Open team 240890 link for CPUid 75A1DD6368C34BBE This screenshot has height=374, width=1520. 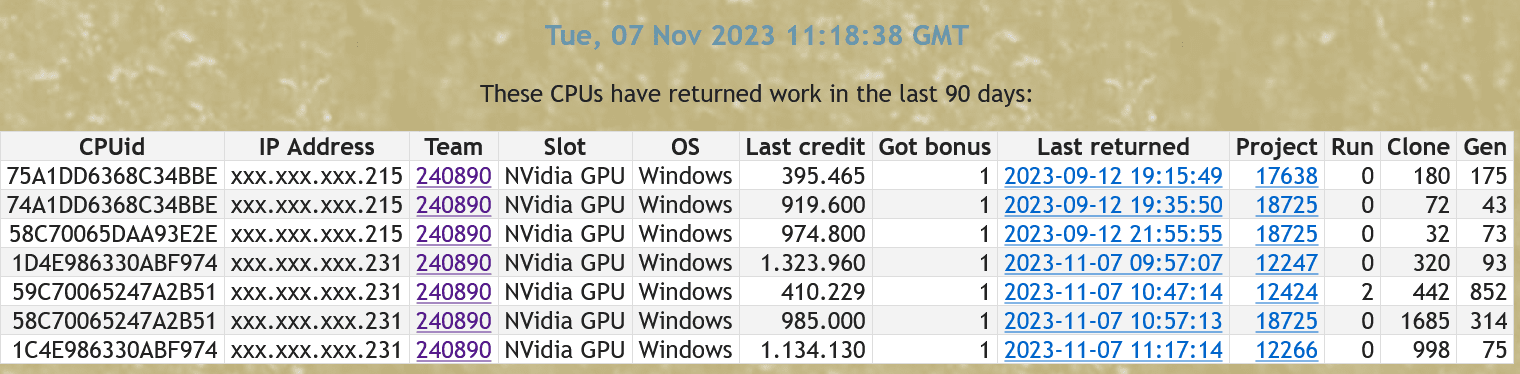[454, 176]
